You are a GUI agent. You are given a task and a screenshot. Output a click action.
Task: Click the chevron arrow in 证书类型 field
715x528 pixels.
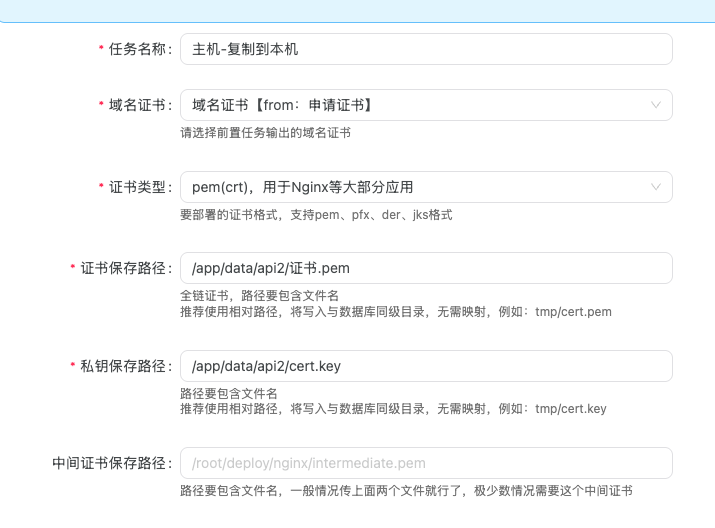pos(656,187)
